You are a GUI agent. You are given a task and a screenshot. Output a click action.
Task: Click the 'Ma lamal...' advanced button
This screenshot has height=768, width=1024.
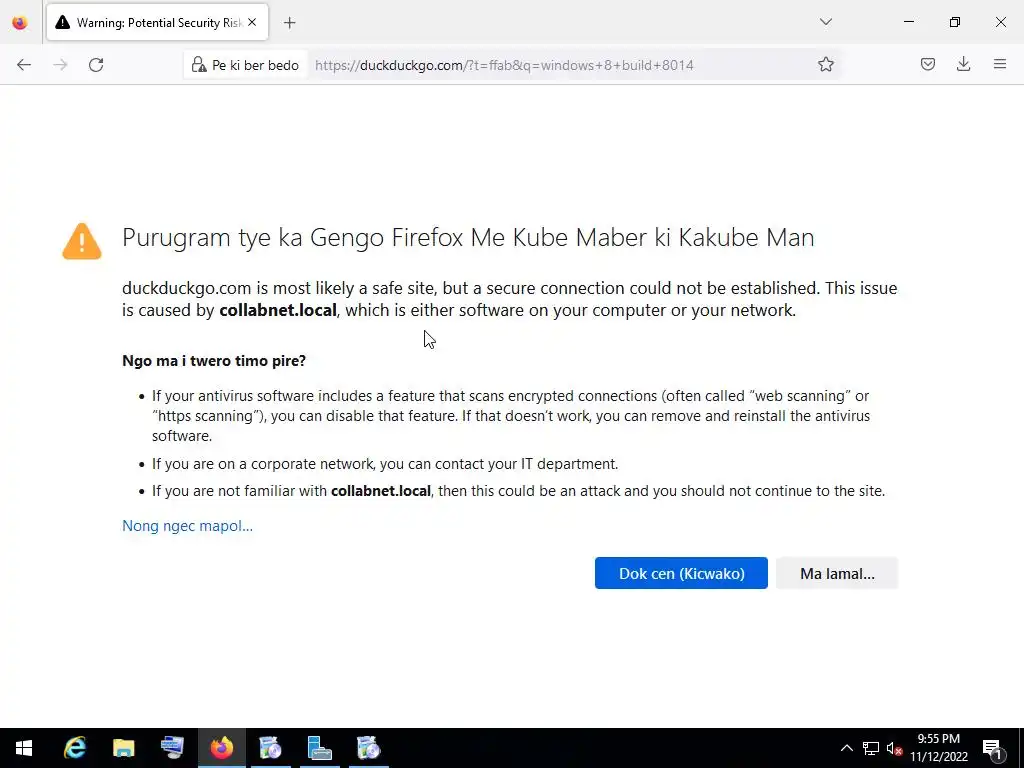click(837, 573)
